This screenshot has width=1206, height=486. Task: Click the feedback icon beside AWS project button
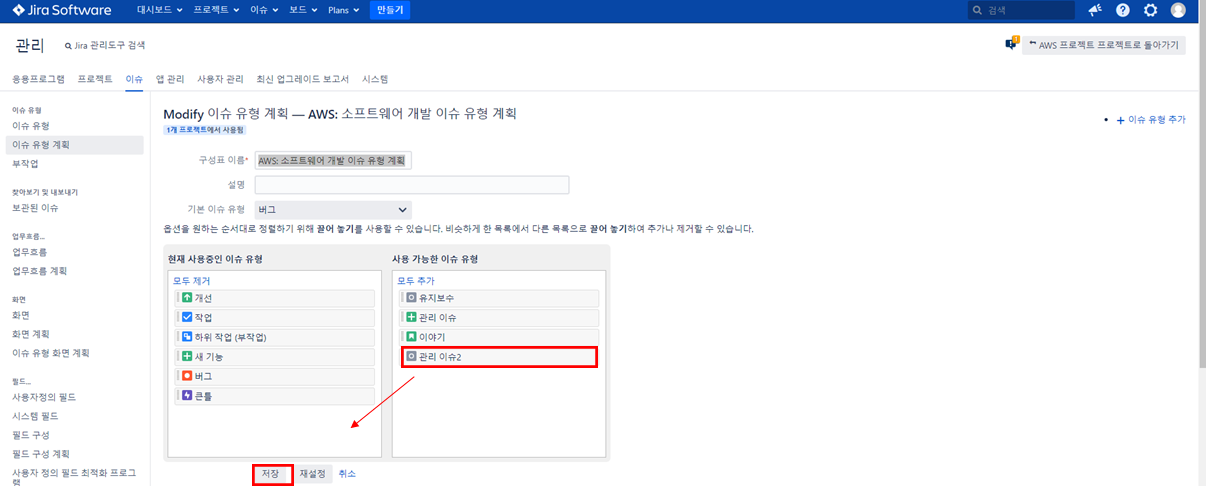pyautogui.click(x=1011, y=44)
